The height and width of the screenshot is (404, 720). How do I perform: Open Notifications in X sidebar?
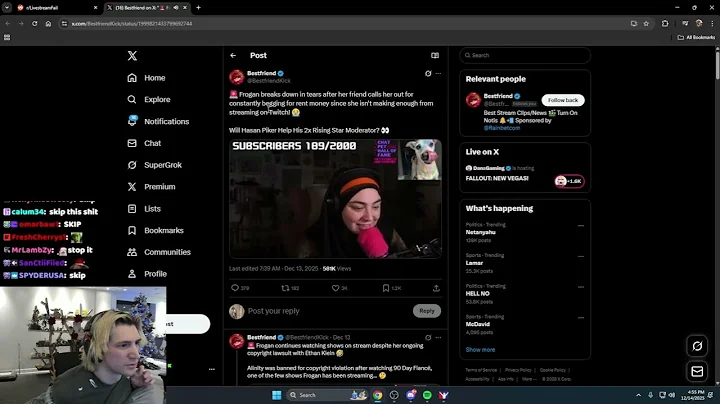click(158, 121)
